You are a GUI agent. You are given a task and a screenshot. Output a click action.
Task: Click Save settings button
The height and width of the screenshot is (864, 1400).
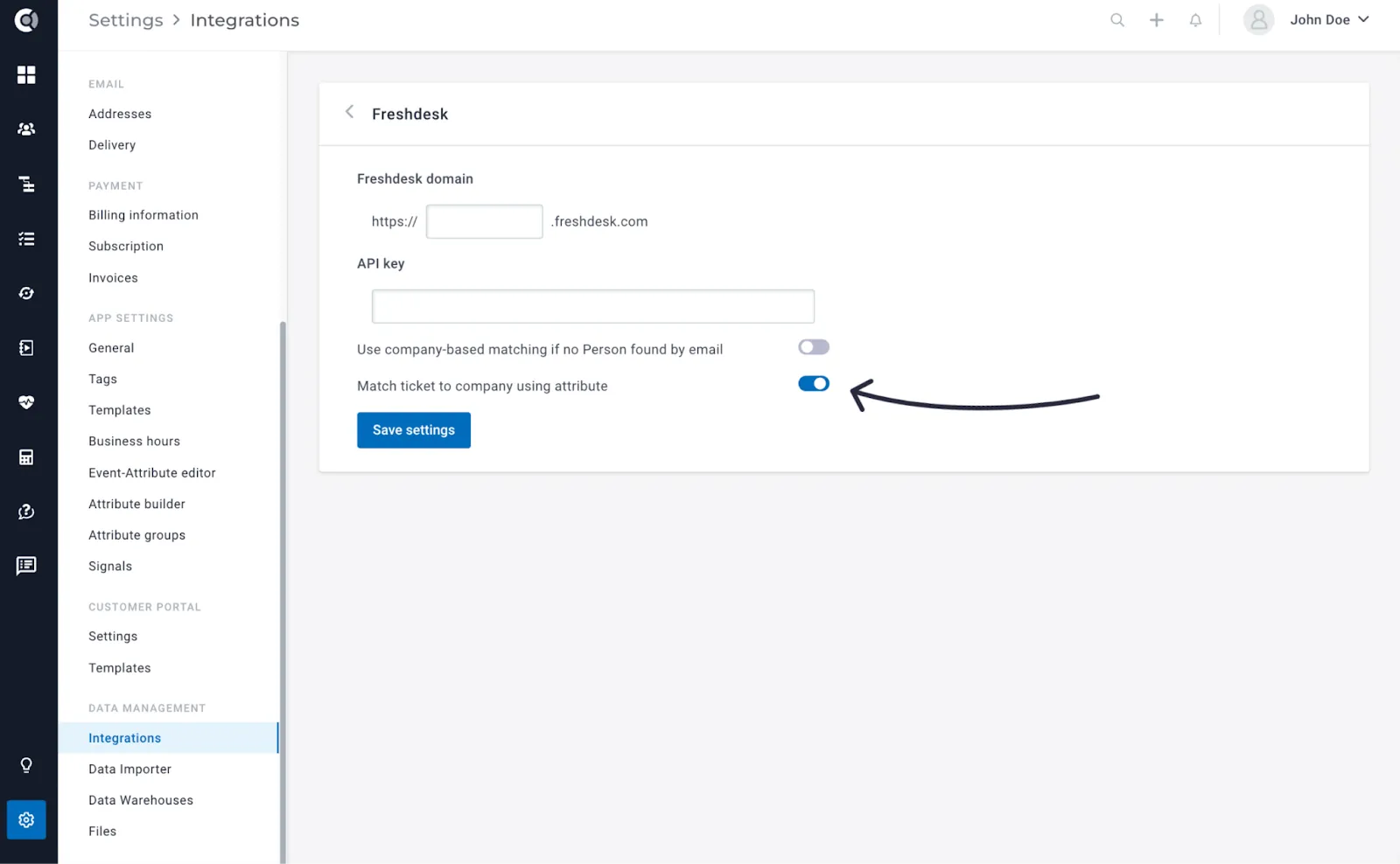pyautogui.click(x=414, y=430)
